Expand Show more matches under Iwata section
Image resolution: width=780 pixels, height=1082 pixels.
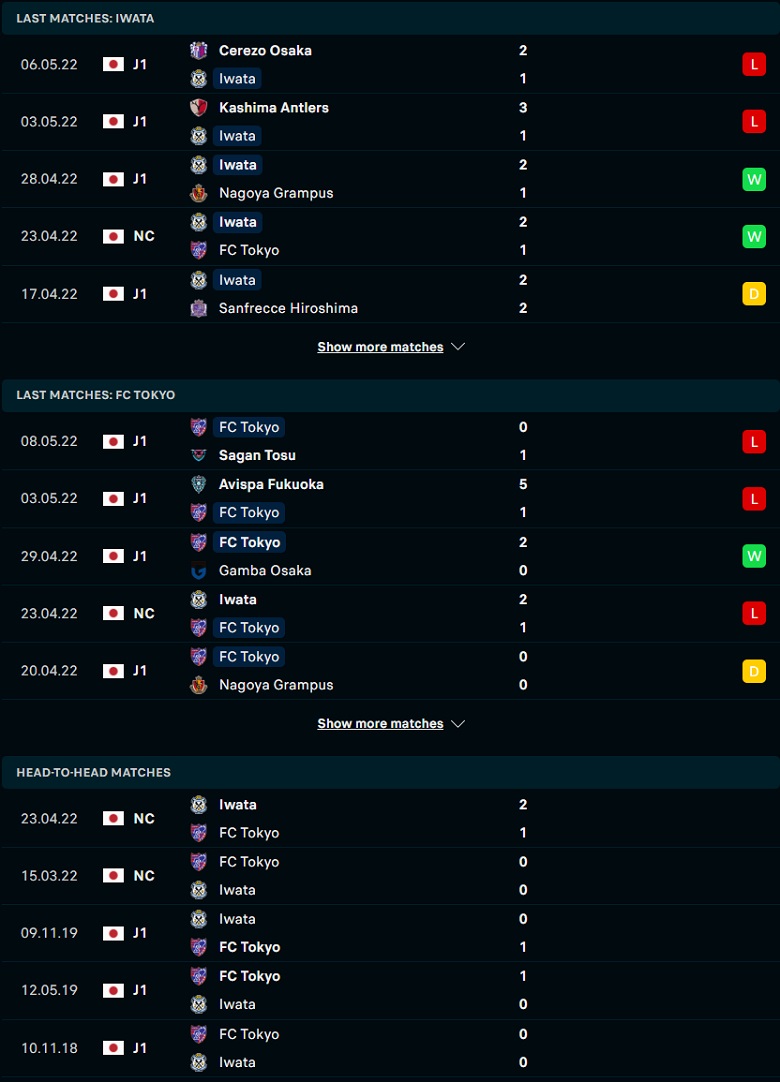(380, 347)
